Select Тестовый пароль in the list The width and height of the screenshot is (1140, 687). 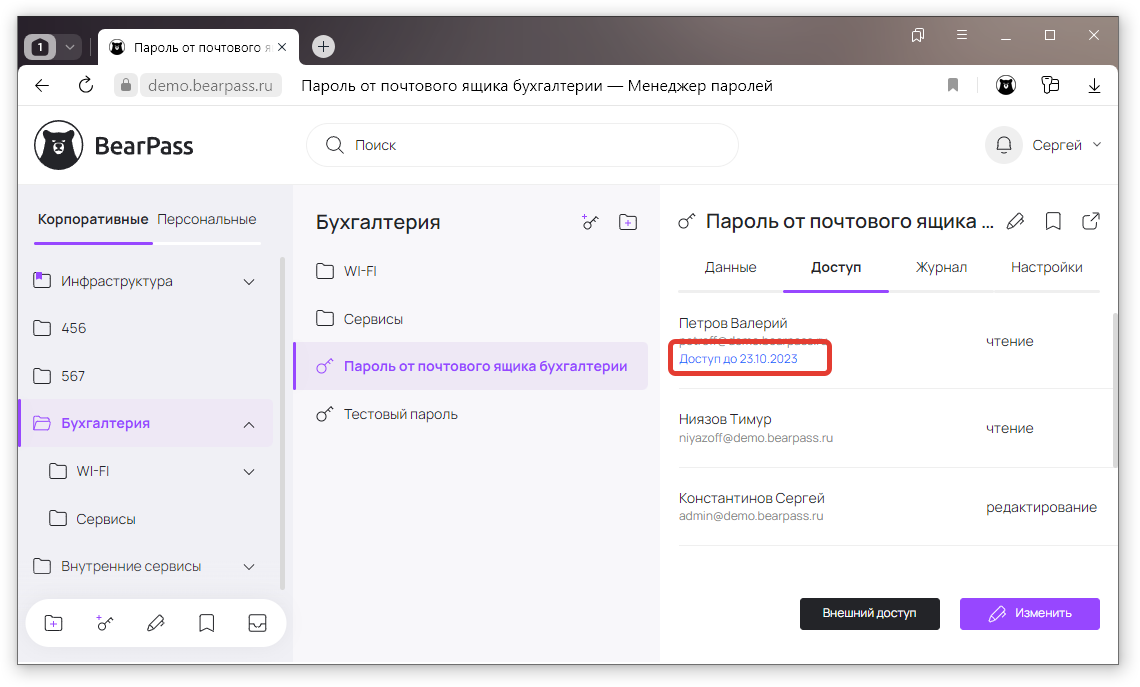click(400, 414)
